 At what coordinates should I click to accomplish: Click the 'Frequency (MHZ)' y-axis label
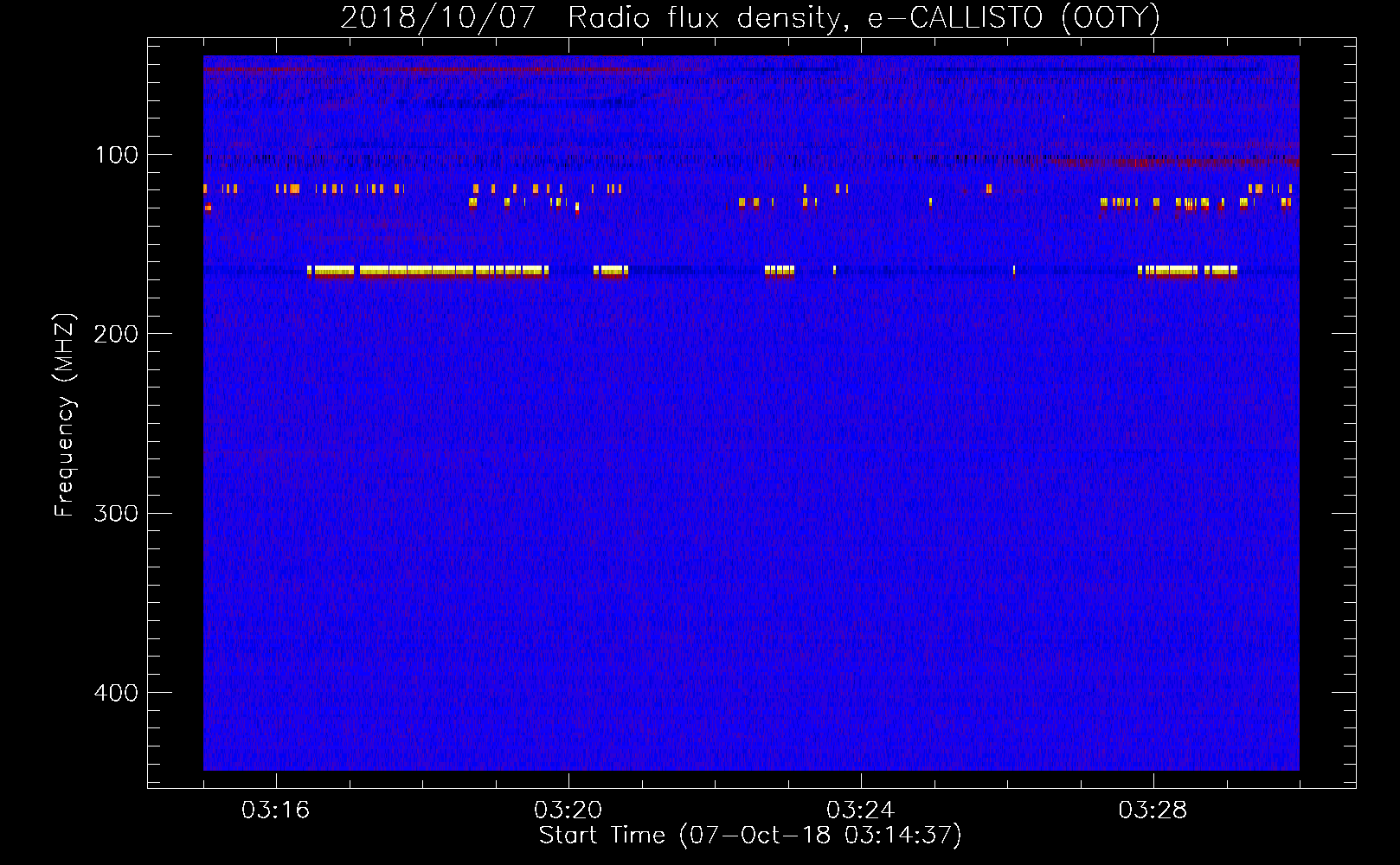point(65,414)
